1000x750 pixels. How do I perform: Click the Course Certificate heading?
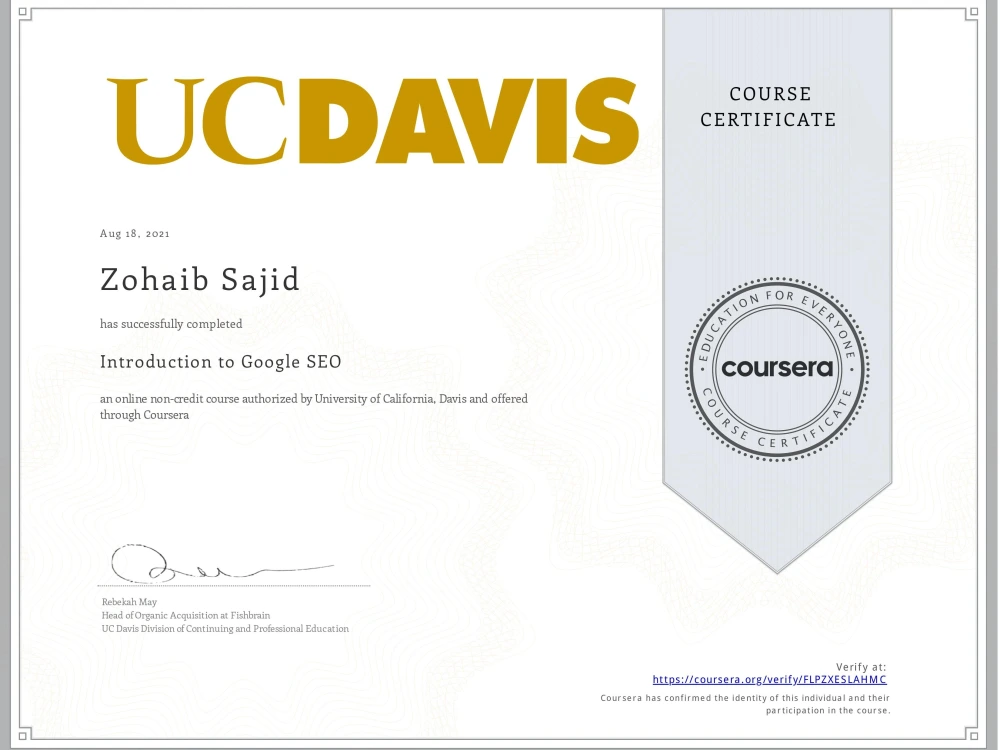pyautogui.click(x=768, y=107)
